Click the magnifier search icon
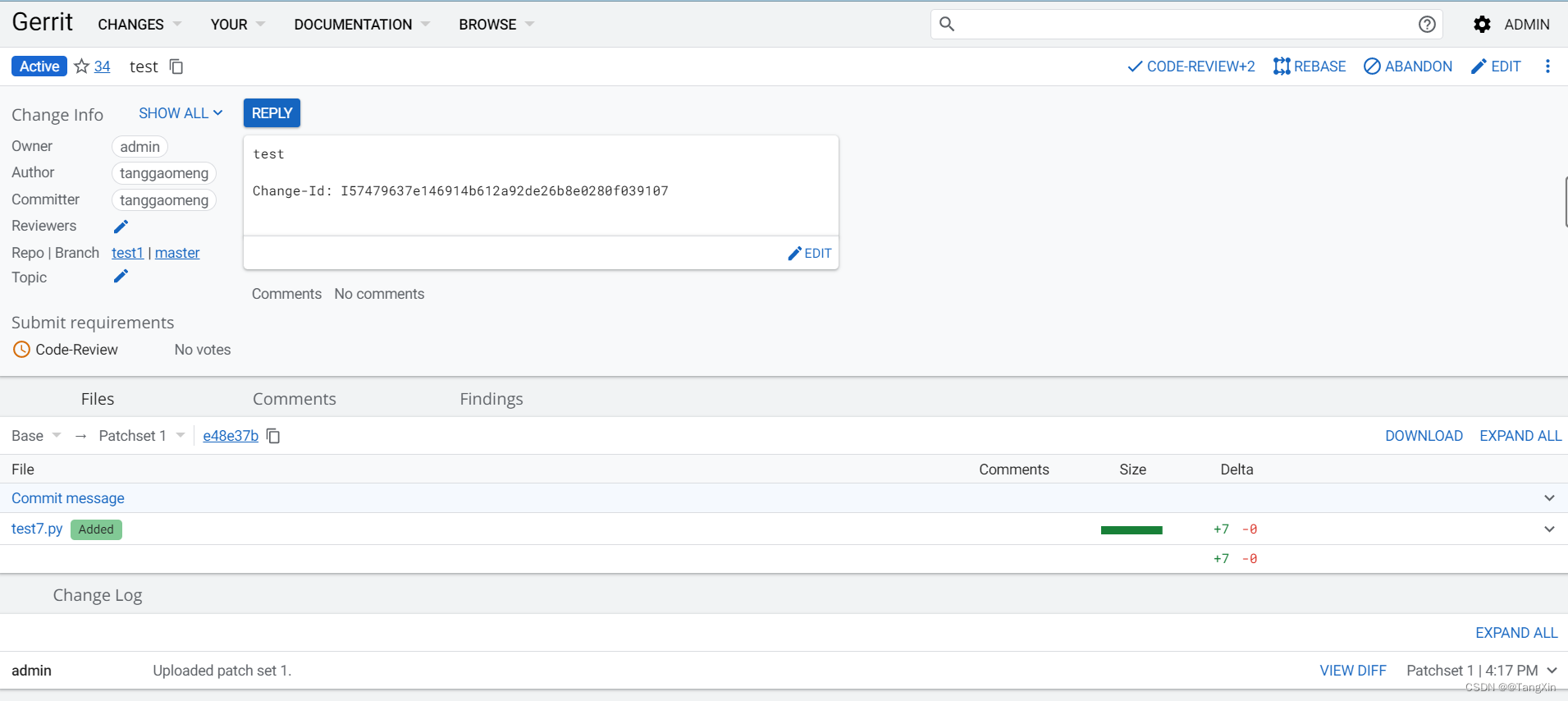Image resolution: width=1568 pixels, height=701 pixels. [947, 24]
